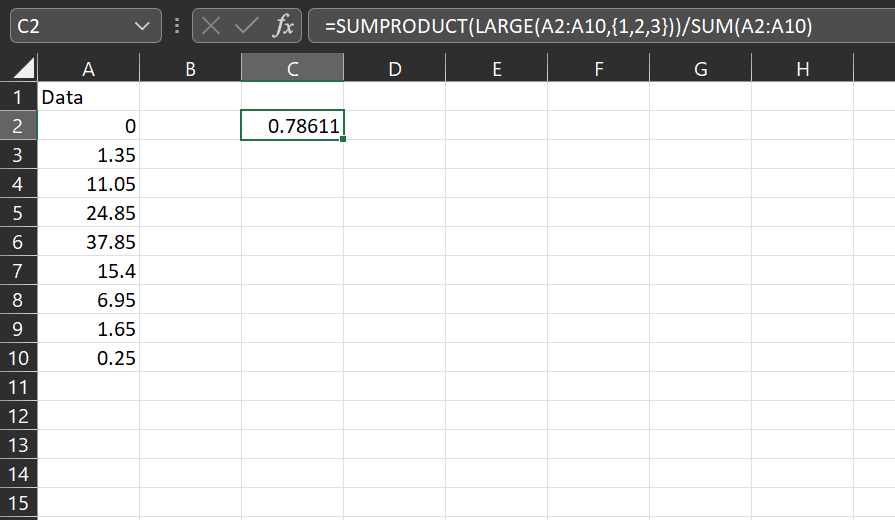
Task: Click the Select All corner triangle
Action: 24,68
